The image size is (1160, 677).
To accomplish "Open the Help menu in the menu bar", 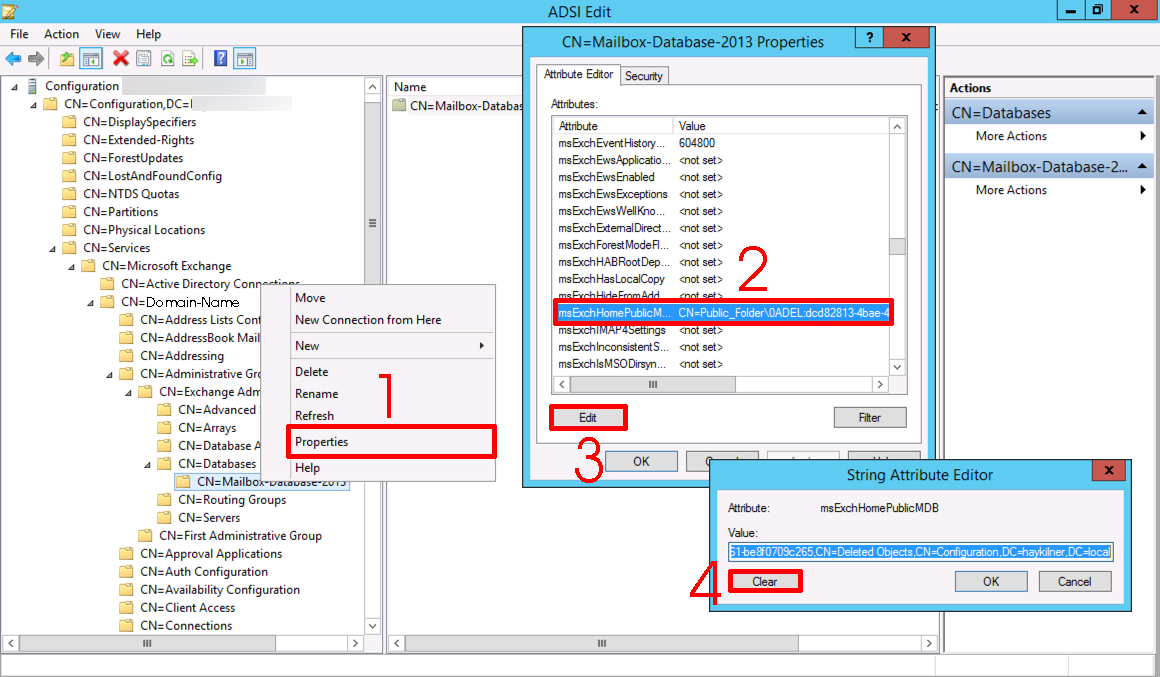I will (148, 34).
